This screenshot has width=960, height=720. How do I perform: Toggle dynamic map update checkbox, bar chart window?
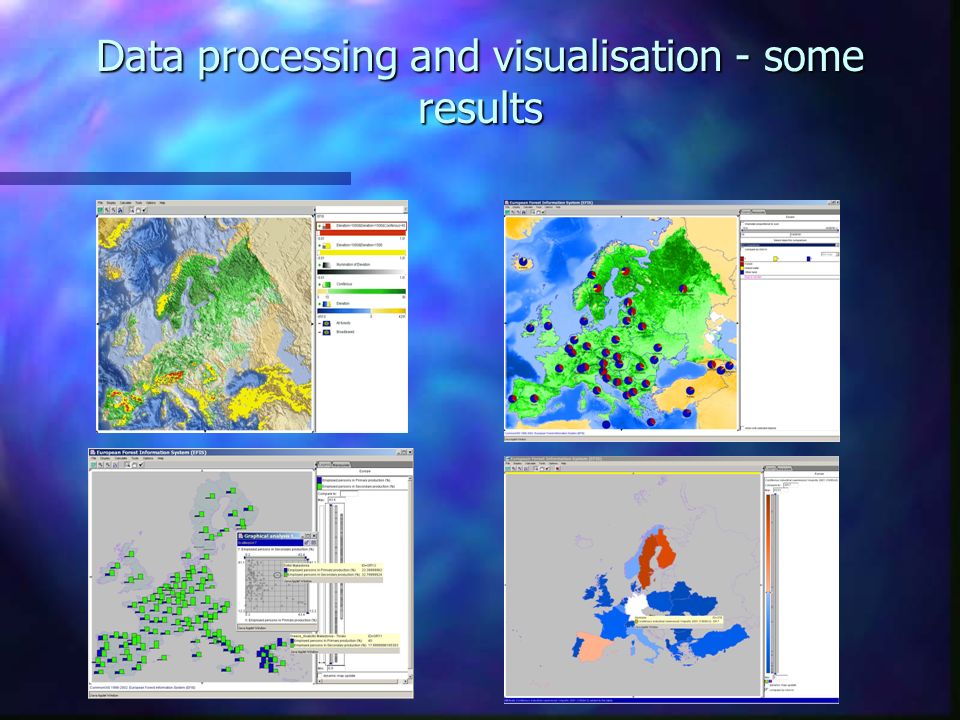click(320, 676)
